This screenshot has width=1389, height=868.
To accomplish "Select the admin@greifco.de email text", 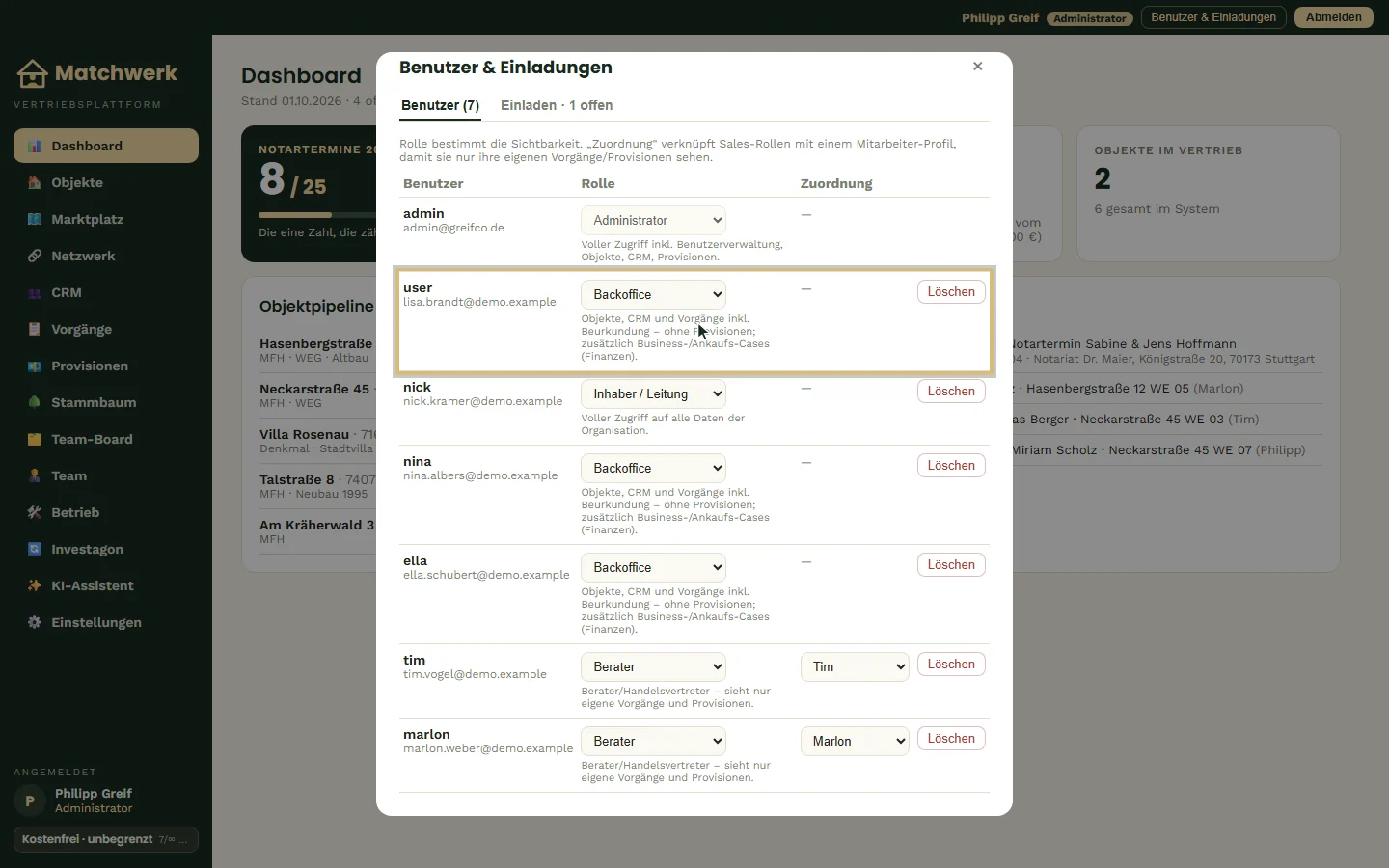I will pyautogui.click(x=453, y=229).
